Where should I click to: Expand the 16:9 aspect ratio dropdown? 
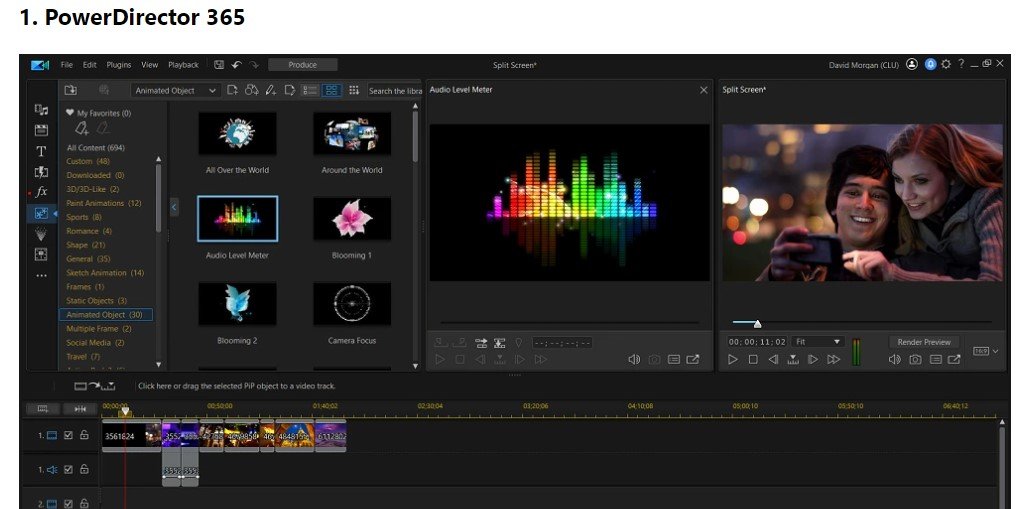986,352
